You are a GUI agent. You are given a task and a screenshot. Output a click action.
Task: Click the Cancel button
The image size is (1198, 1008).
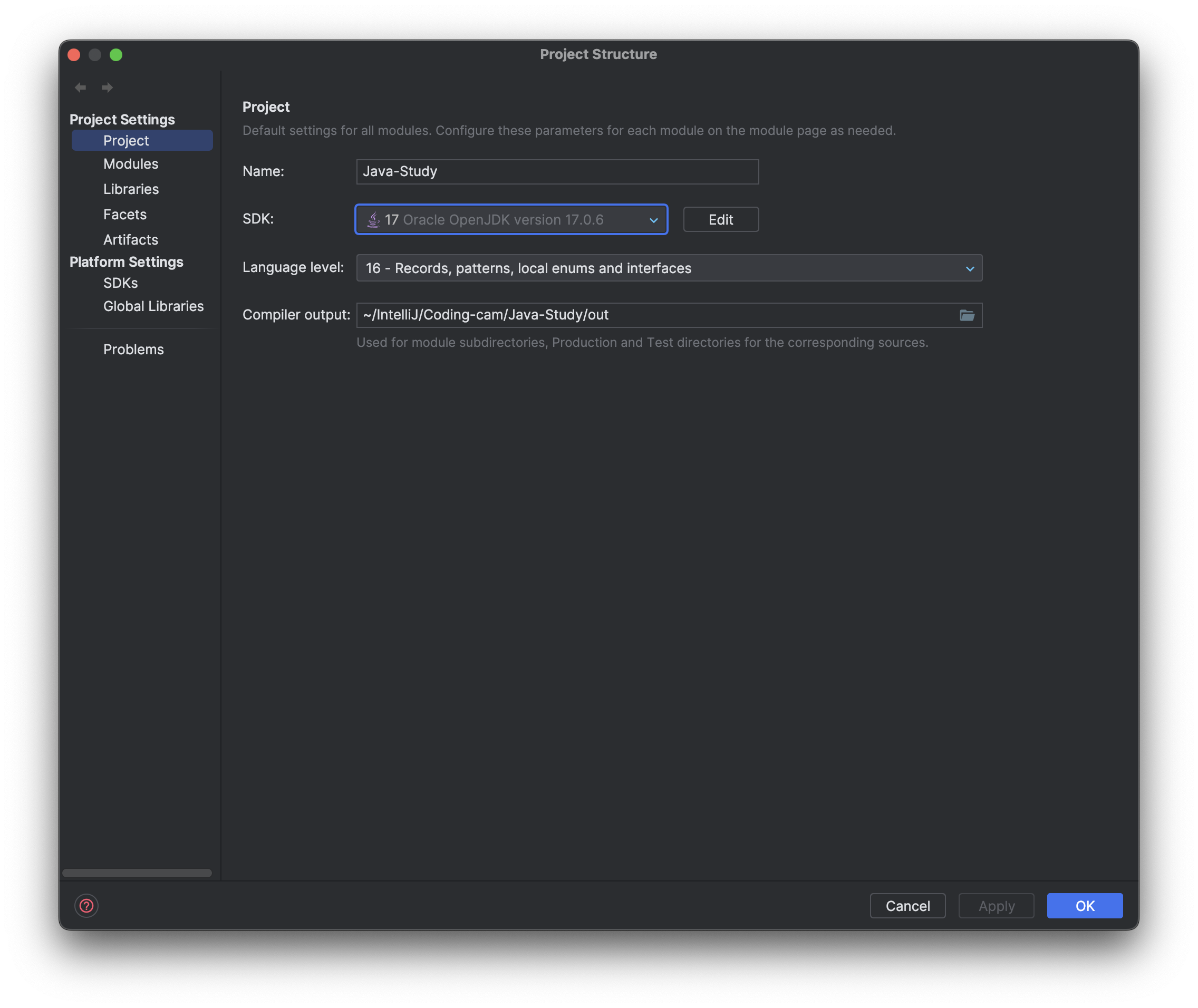tap(907, 906)
